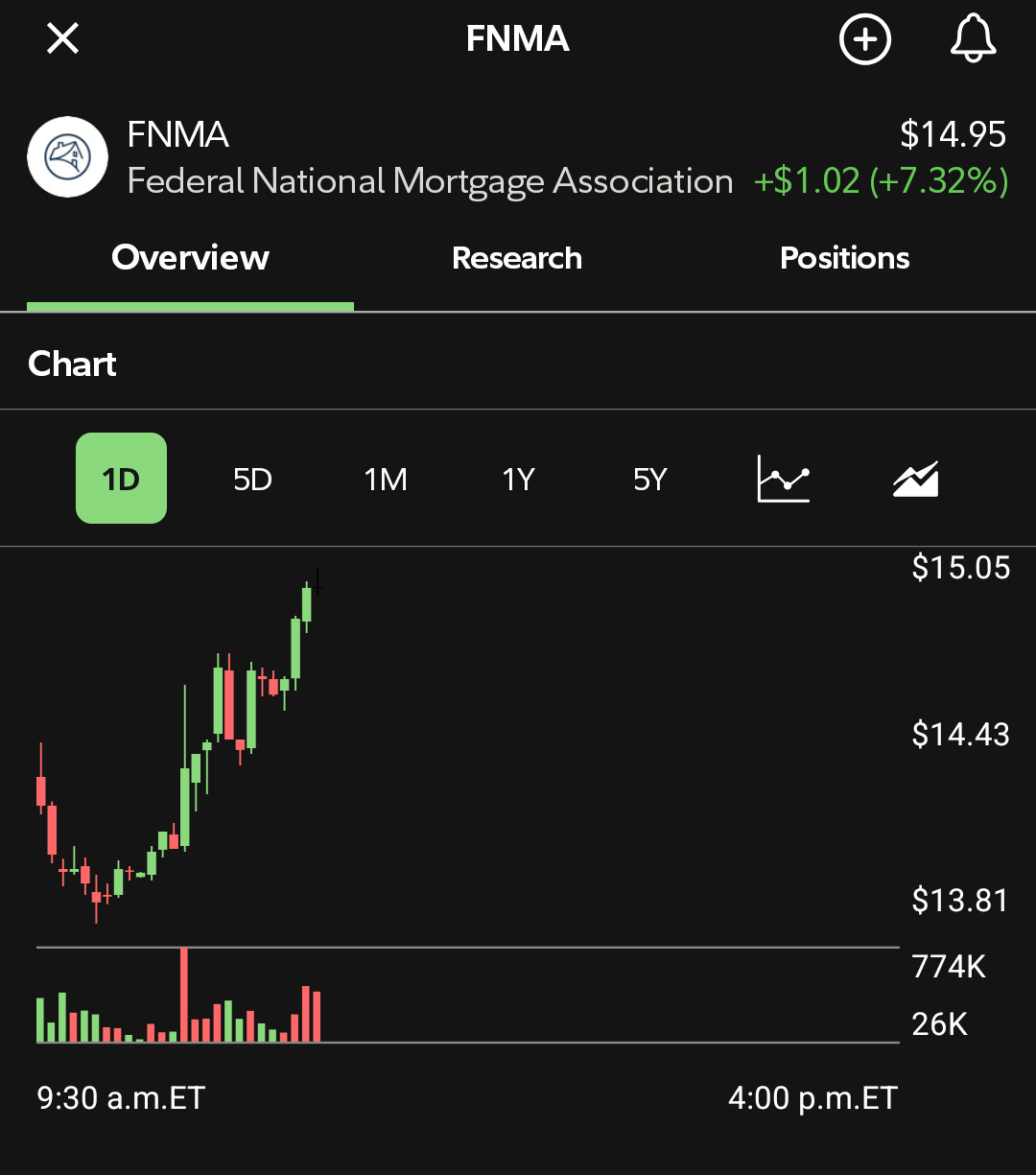The height and width of the screenshot is (1175, 1036).
Task: Switch to the Research tab
Action: (517, 257)
